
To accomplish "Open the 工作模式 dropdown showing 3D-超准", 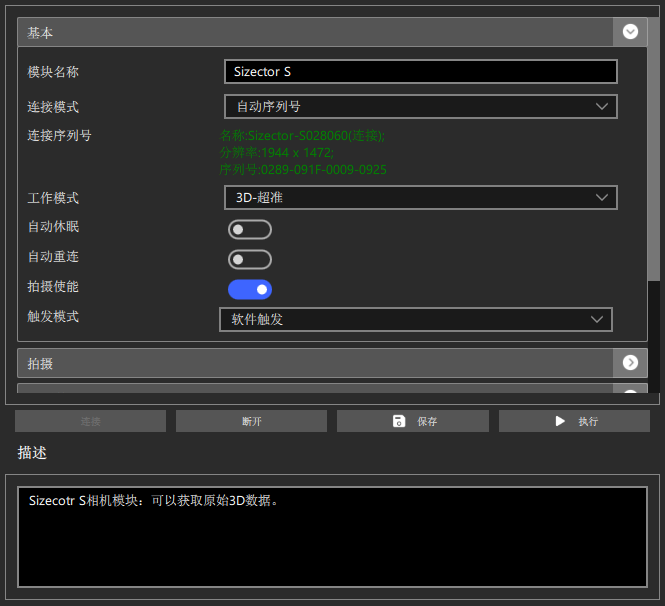I will [x=420, y=197].
